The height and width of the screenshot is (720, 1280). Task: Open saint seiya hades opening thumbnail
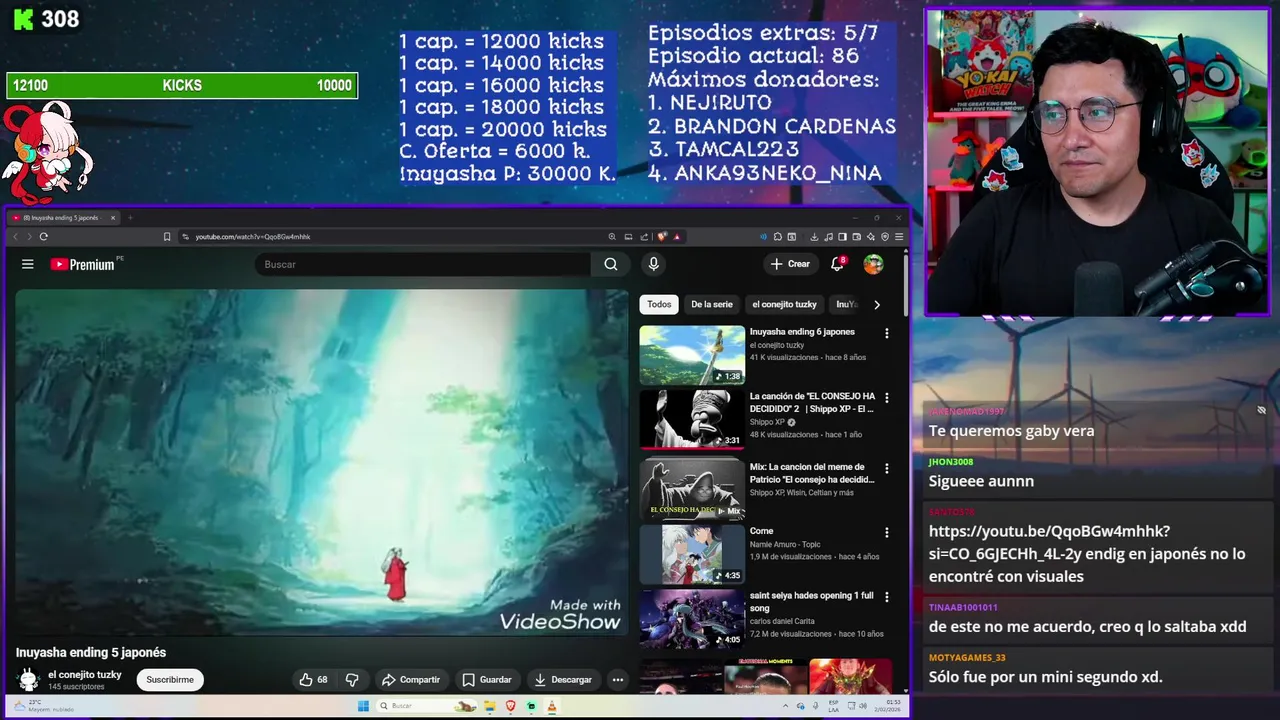692,618
